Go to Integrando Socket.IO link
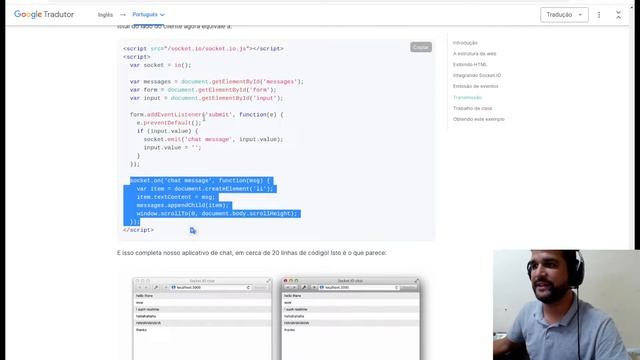640x360 pixels. click(477, 76)
